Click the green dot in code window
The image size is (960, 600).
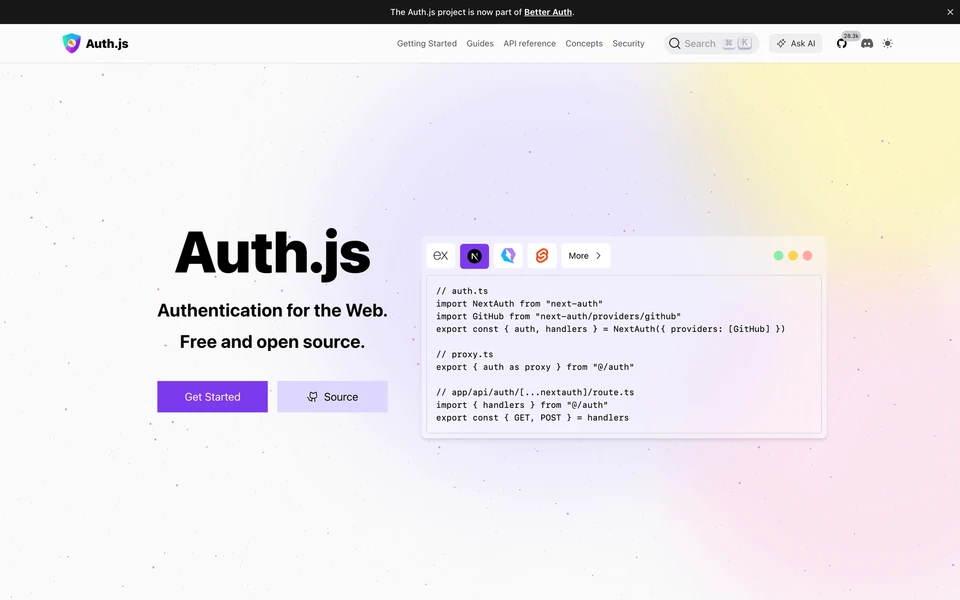tap(778, 256)
